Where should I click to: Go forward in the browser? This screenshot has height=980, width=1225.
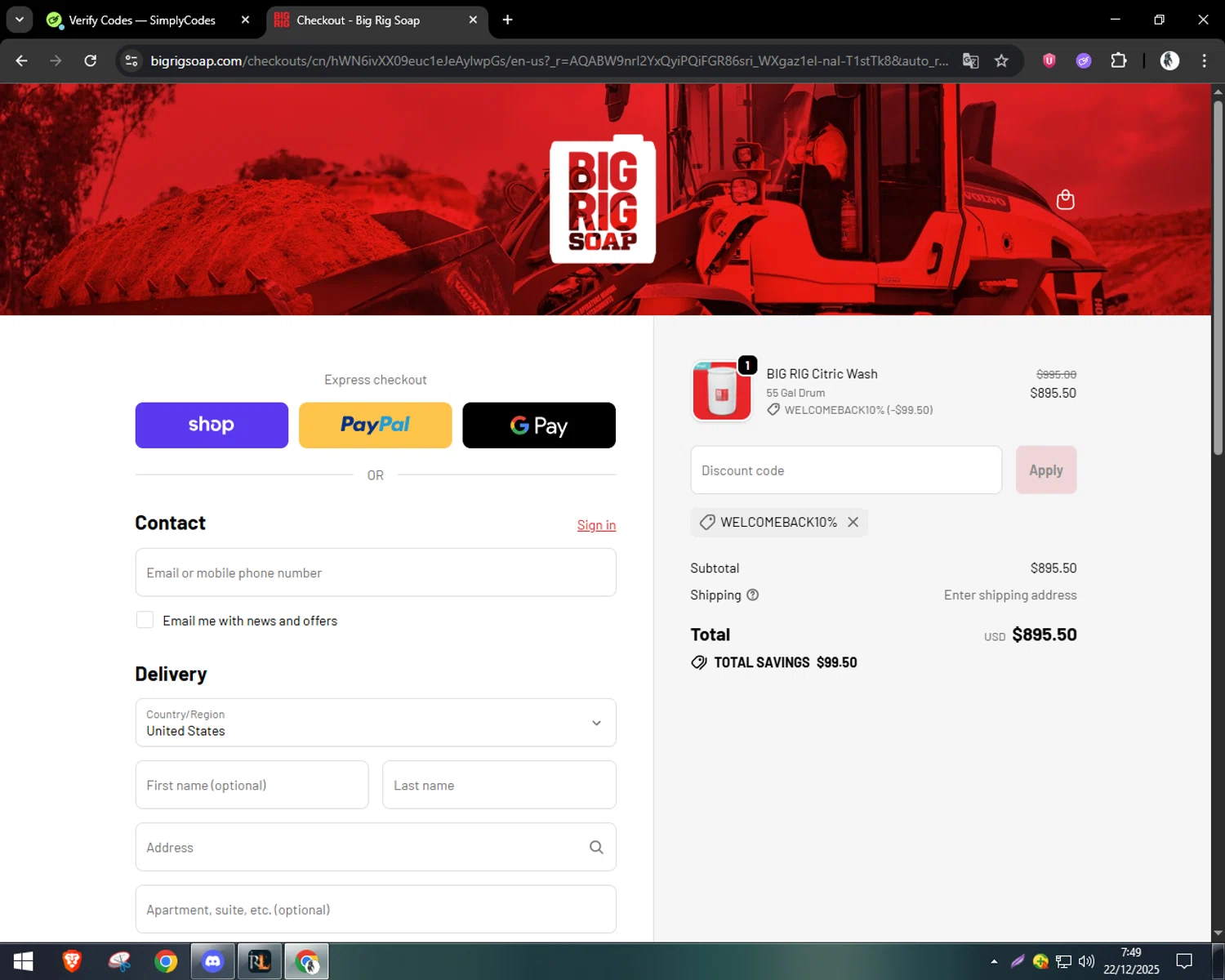tap(56, 60)
